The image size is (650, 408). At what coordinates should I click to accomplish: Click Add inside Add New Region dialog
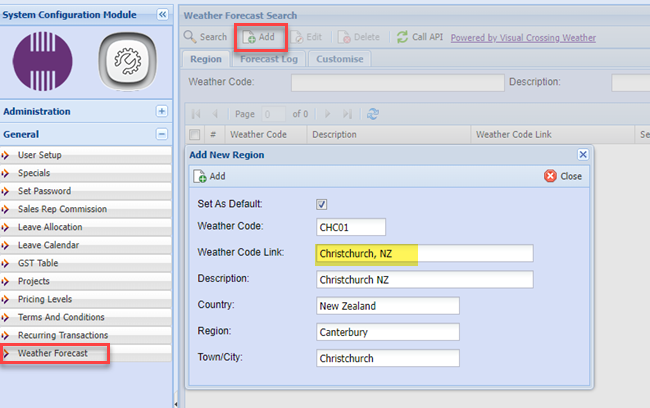point(210,176)
